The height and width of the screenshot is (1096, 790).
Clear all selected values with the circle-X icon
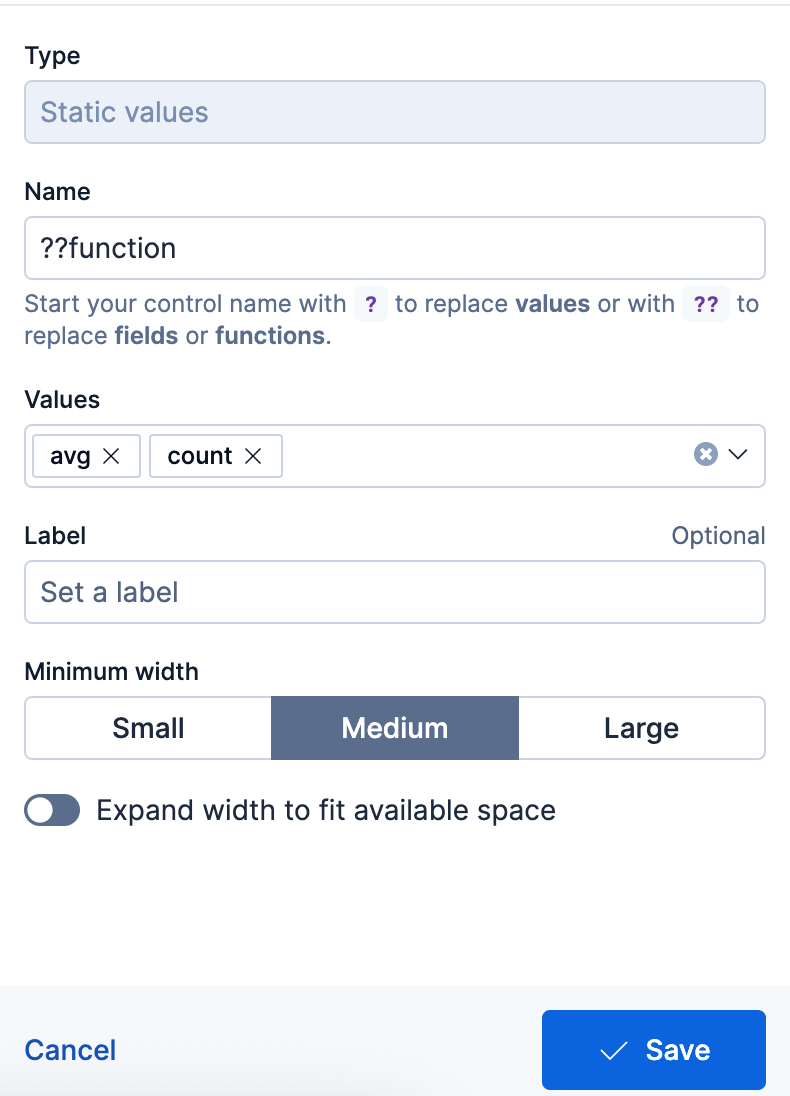pos(706,454)
